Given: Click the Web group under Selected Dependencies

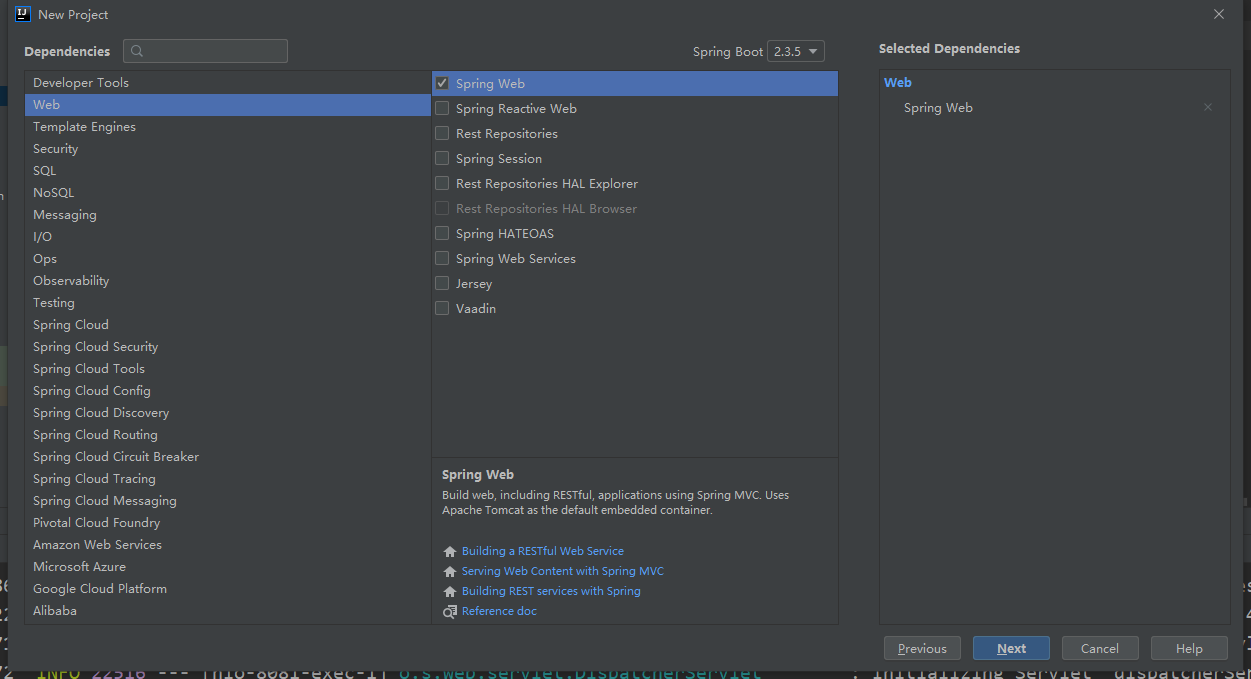Looking at the screenshot, I should click(x=898, y=83).
